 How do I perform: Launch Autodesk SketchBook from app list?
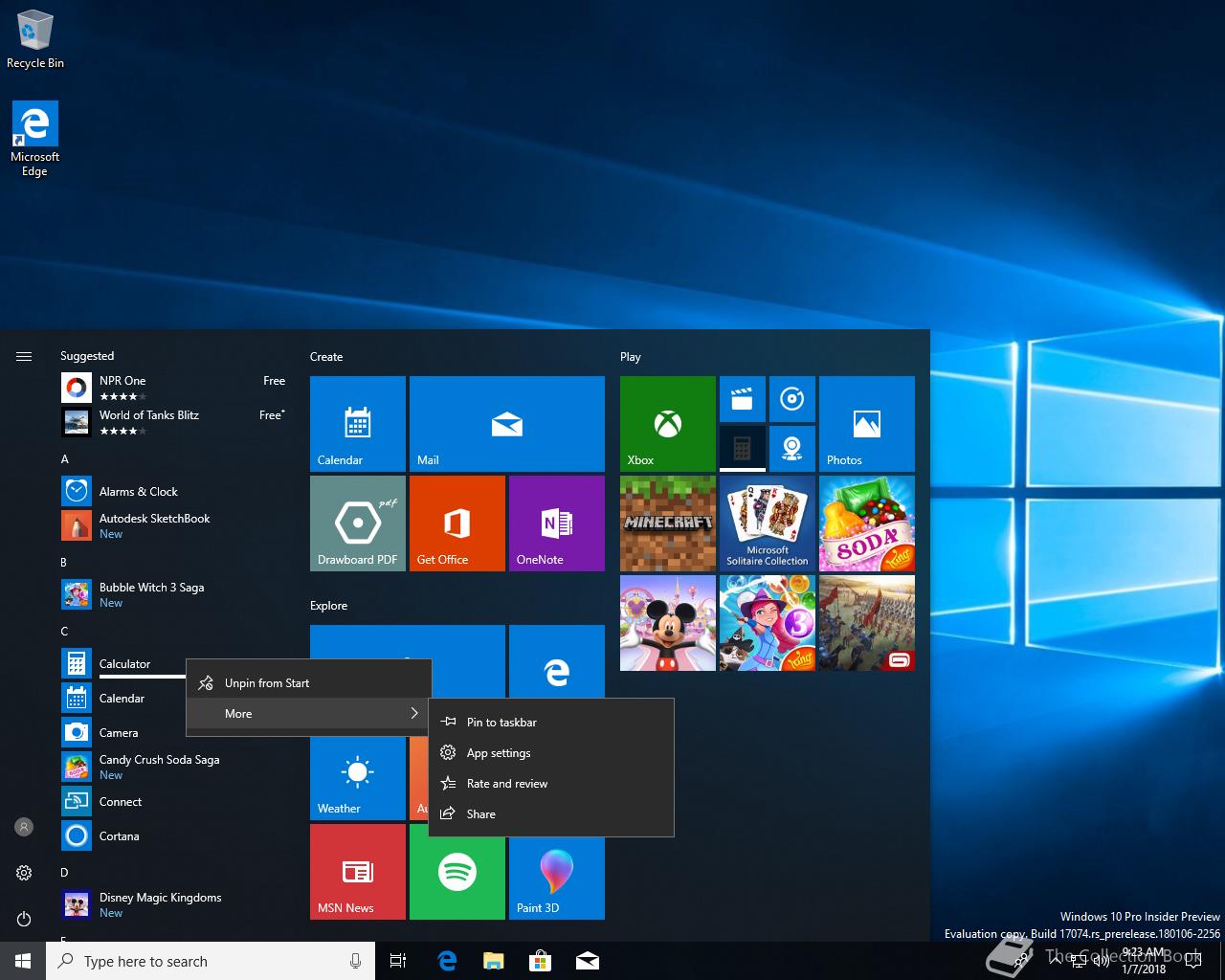coord(174,525)
